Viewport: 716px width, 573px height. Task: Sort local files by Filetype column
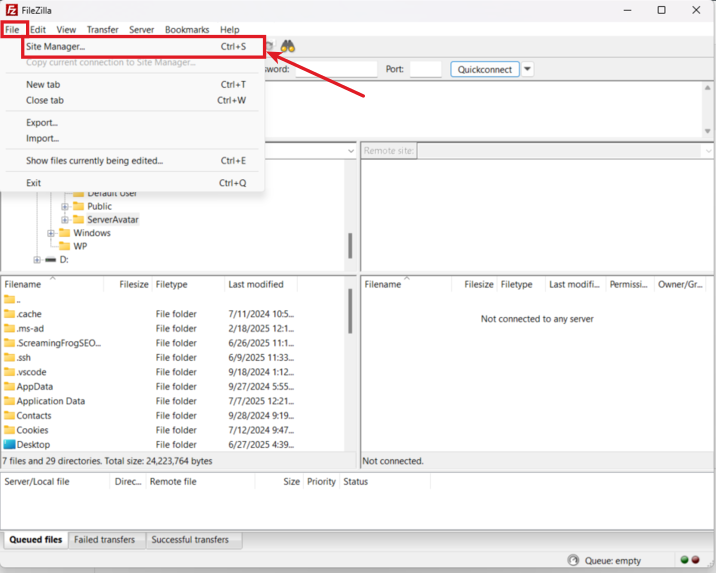189,284
